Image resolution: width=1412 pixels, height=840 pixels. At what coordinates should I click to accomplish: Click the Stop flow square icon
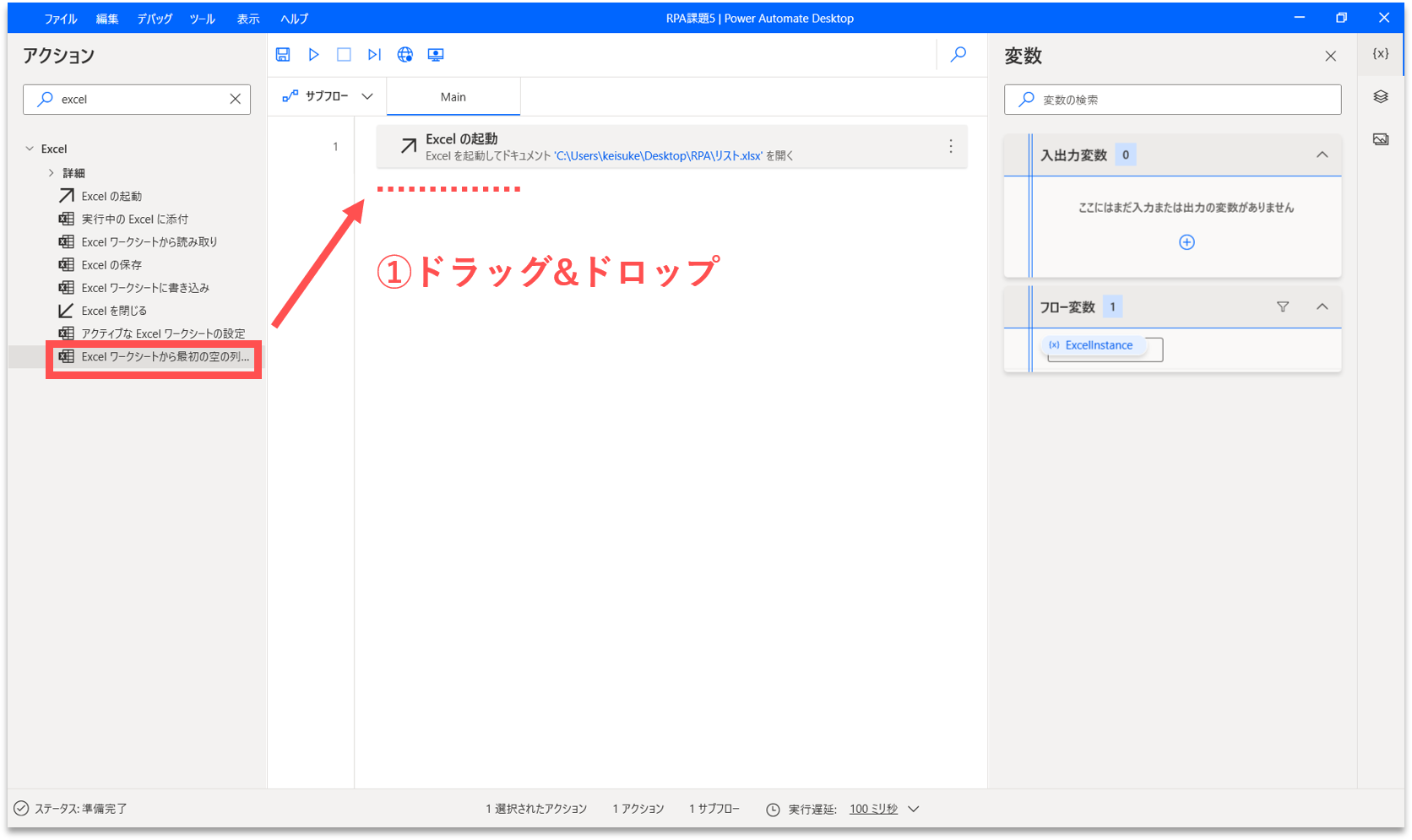(x=344, y=55)
